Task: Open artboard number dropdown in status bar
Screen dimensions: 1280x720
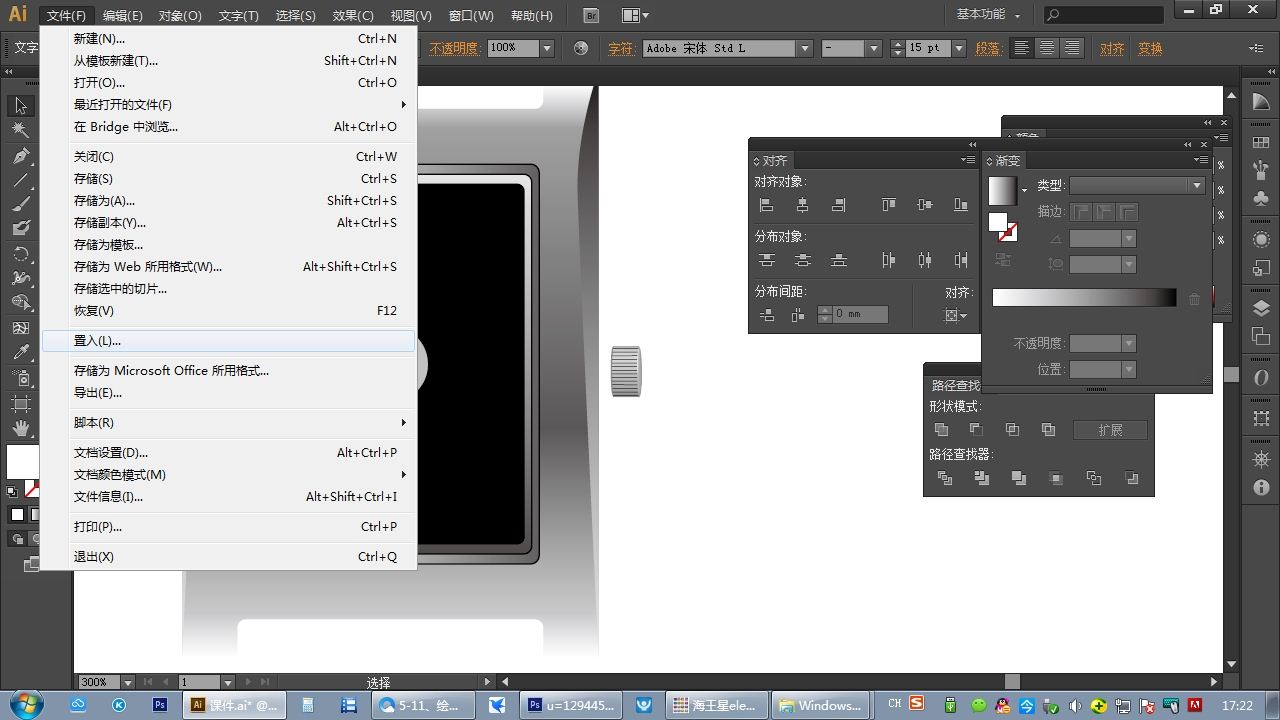Action: tap(228, 682)
